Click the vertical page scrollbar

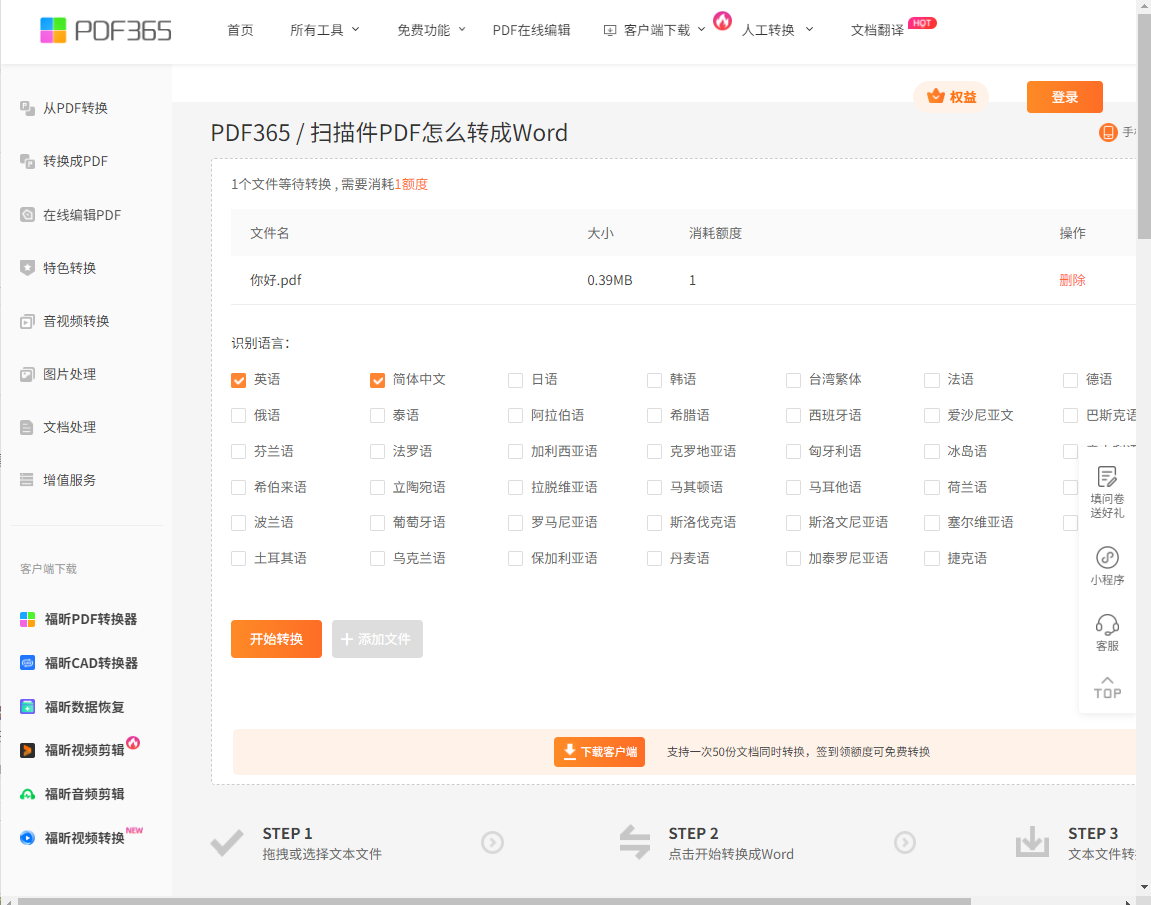pos(1144,125)
